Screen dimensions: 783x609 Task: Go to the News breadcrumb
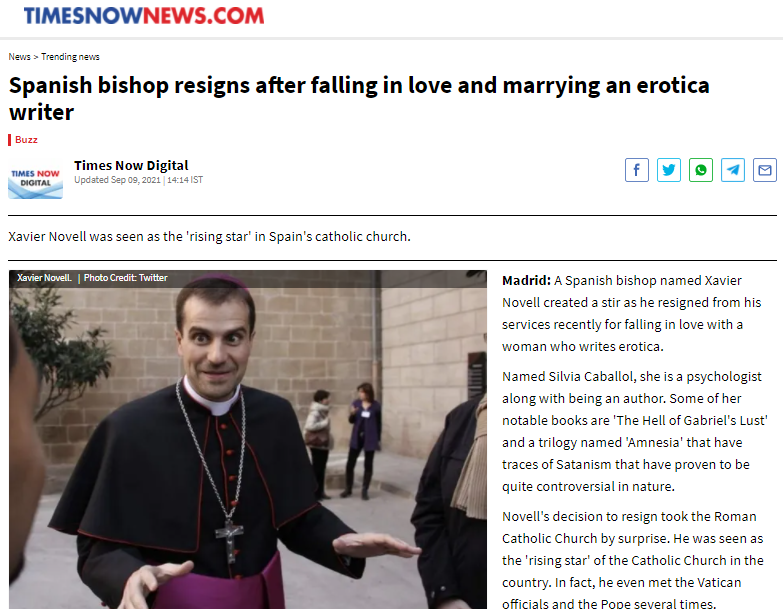19,57
